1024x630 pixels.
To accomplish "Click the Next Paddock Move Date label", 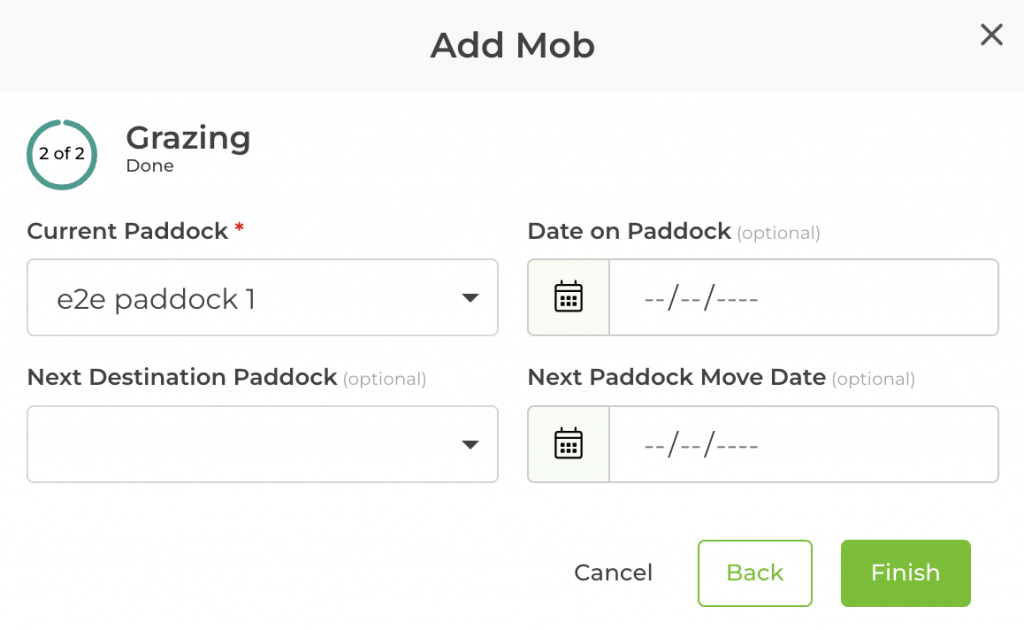I will tap(676, 377).
